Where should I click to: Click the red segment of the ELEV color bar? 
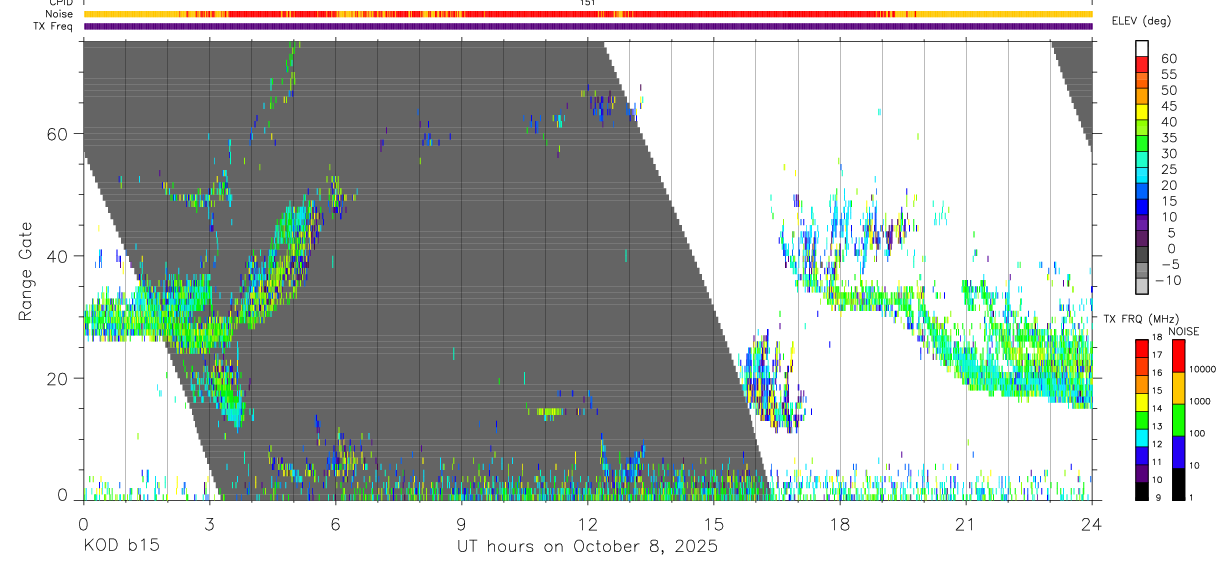(x=1143, y=64)
